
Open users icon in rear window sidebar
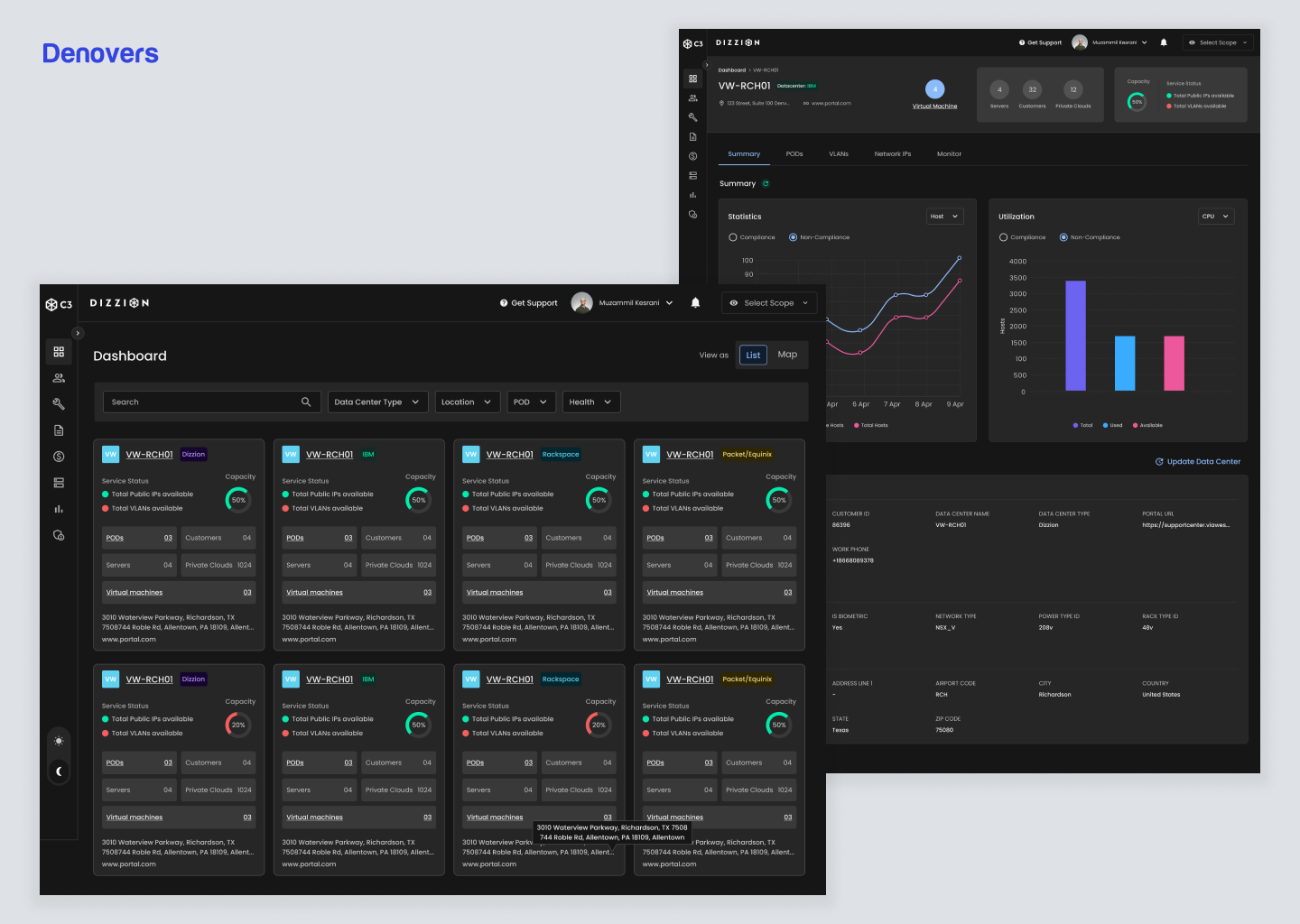coord(692,98)
